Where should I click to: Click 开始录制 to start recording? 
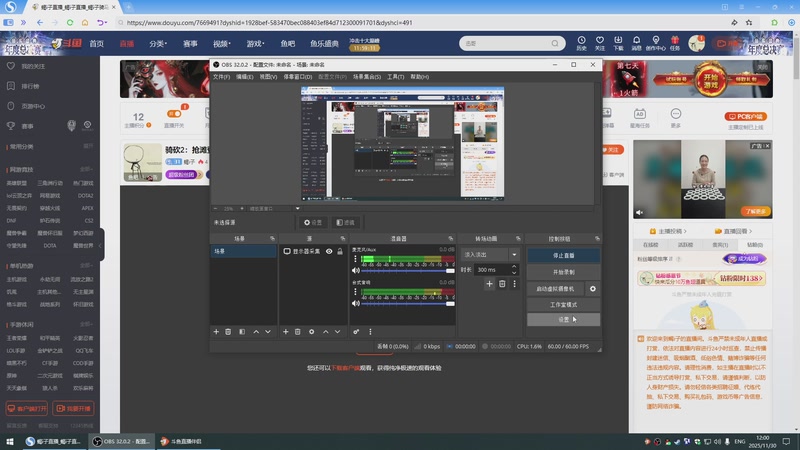[563, 272]
